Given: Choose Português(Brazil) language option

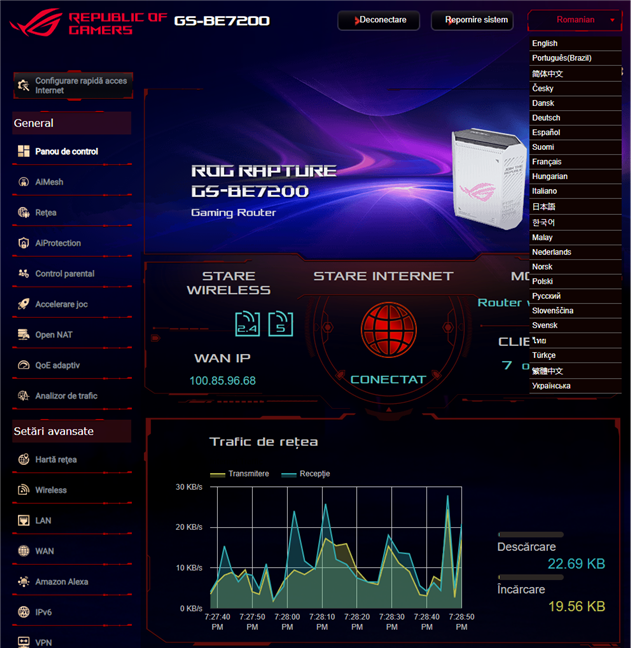Looking at the screenshot, I should 575,58.
